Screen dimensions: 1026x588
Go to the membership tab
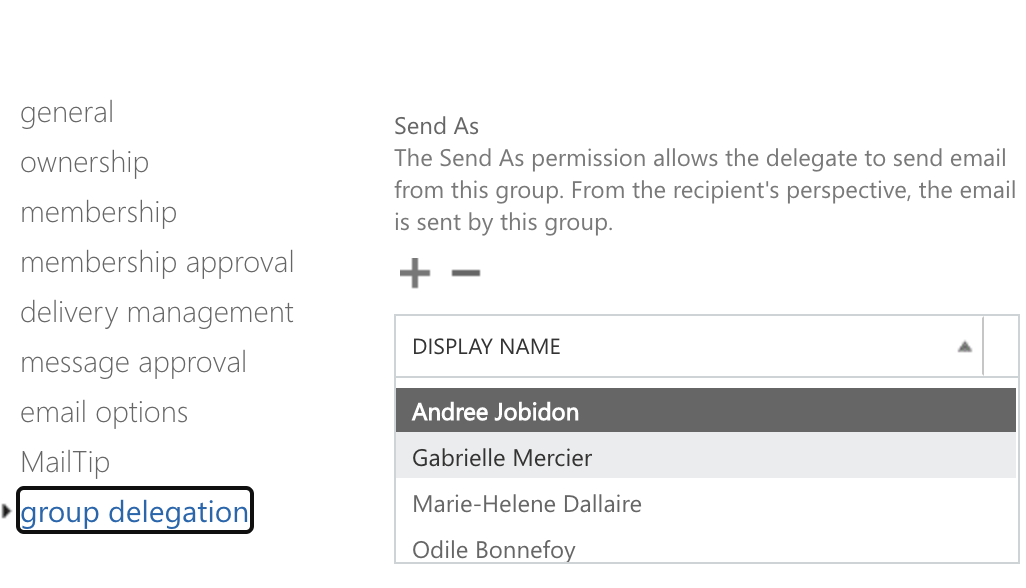99,213
